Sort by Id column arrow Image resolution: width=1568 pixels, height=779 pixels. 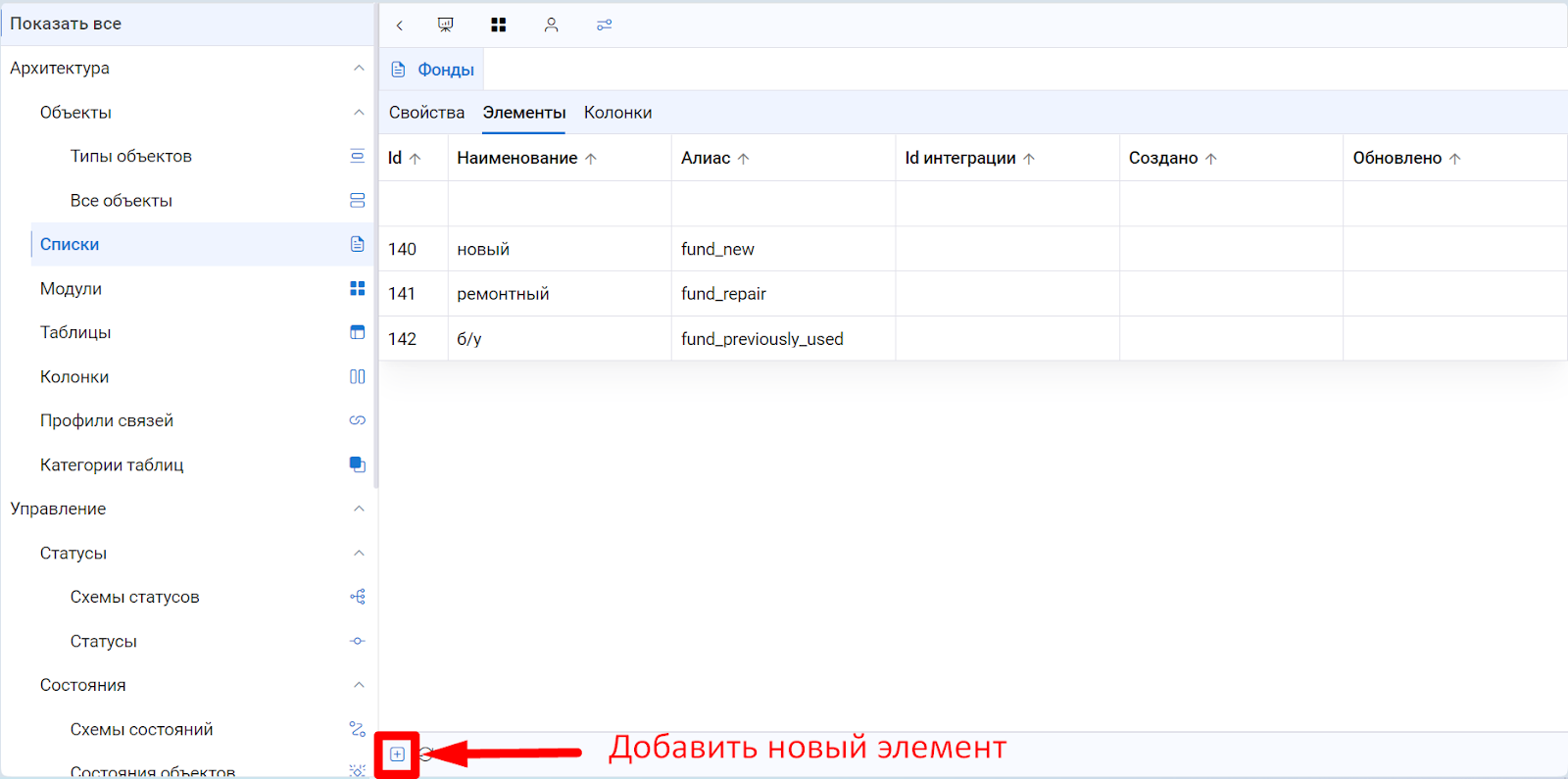click(415, 159)
